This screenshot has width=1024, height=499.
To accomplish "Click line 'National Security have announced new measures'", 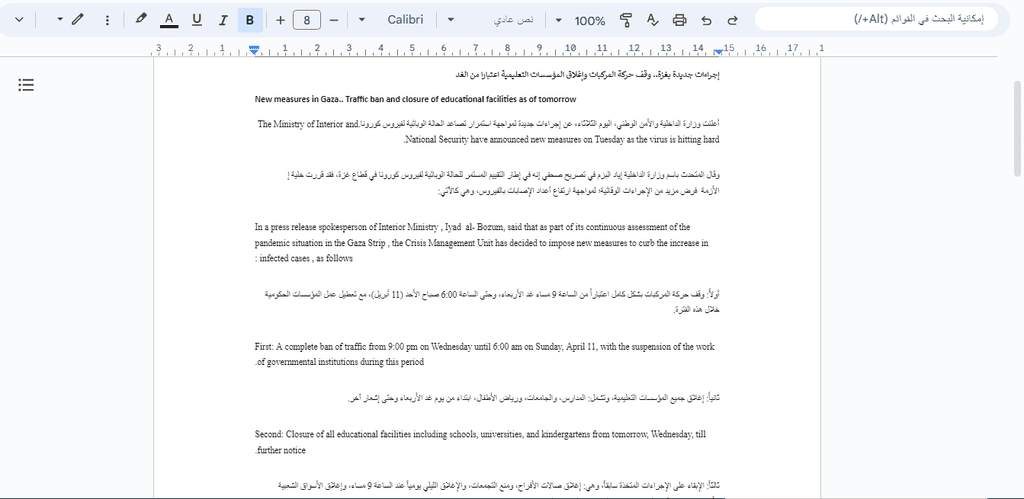I will (562, 140).
